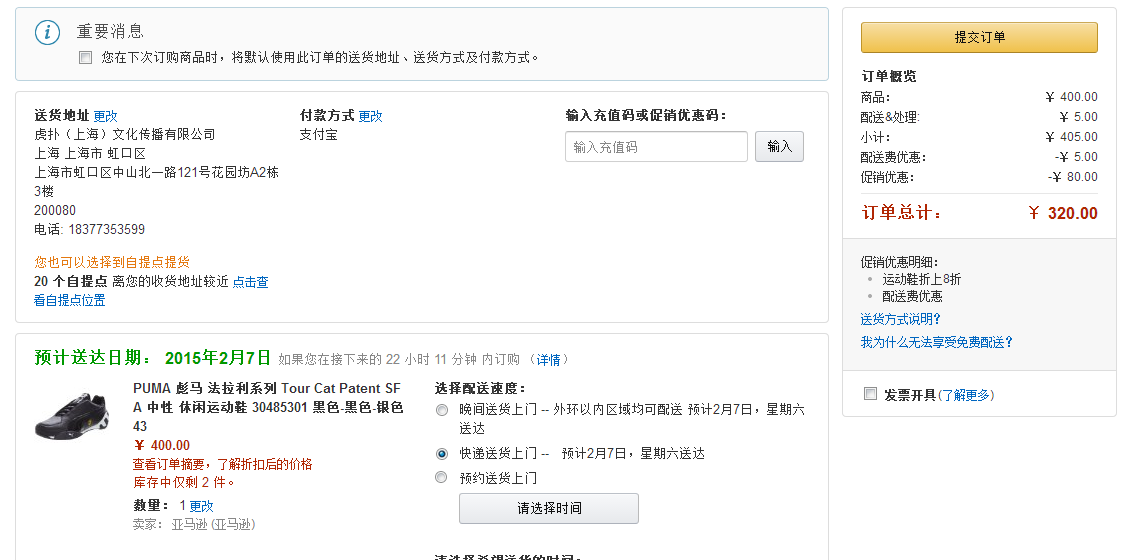
Task: Tick the 发票开具 checkbox
Action: point(870,394)
